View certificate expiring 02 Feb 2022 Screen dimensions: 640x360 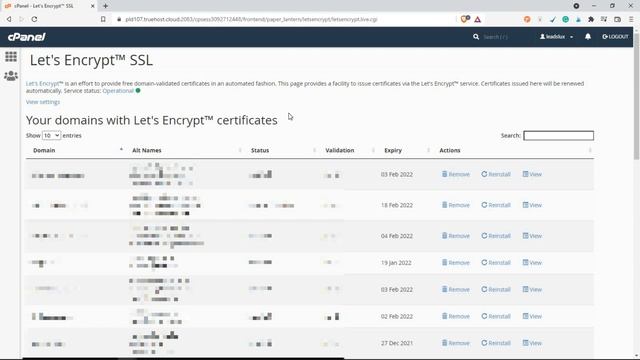[x=532, y=316]
